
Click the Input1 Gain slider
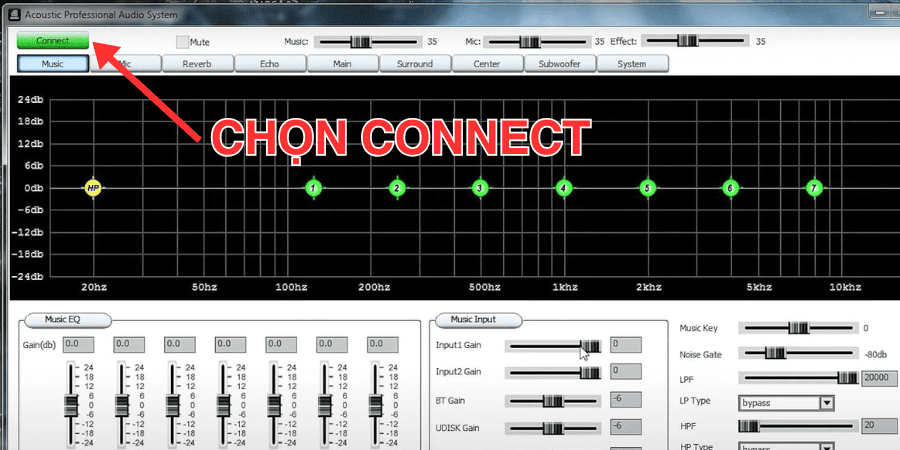(554, 346)
